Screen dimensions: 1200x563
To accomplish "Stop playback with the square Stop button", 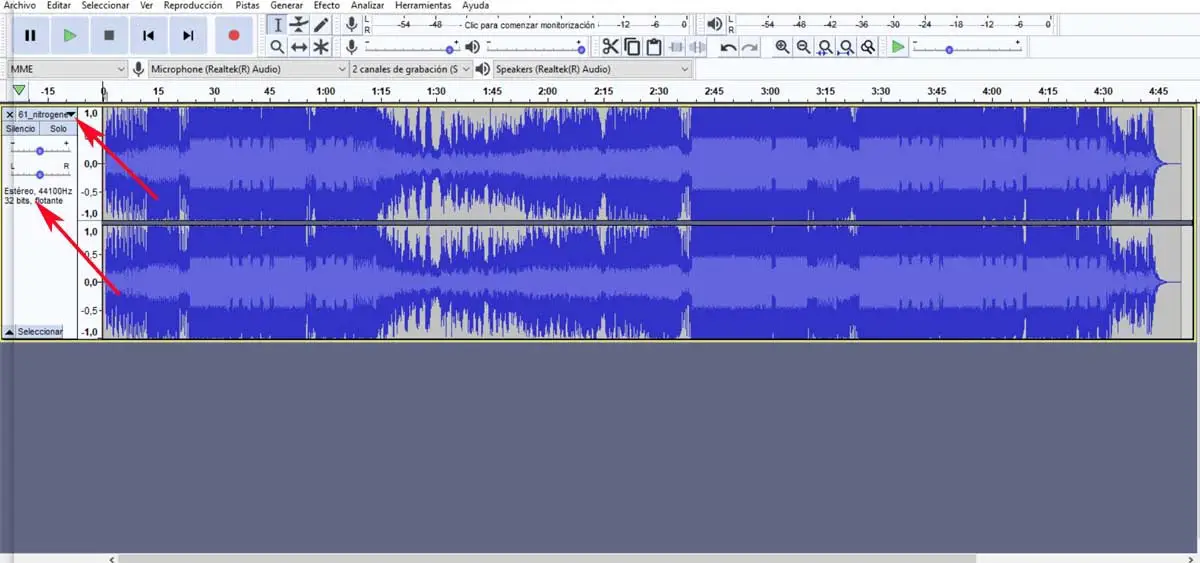I will click(x=109, y=35).
